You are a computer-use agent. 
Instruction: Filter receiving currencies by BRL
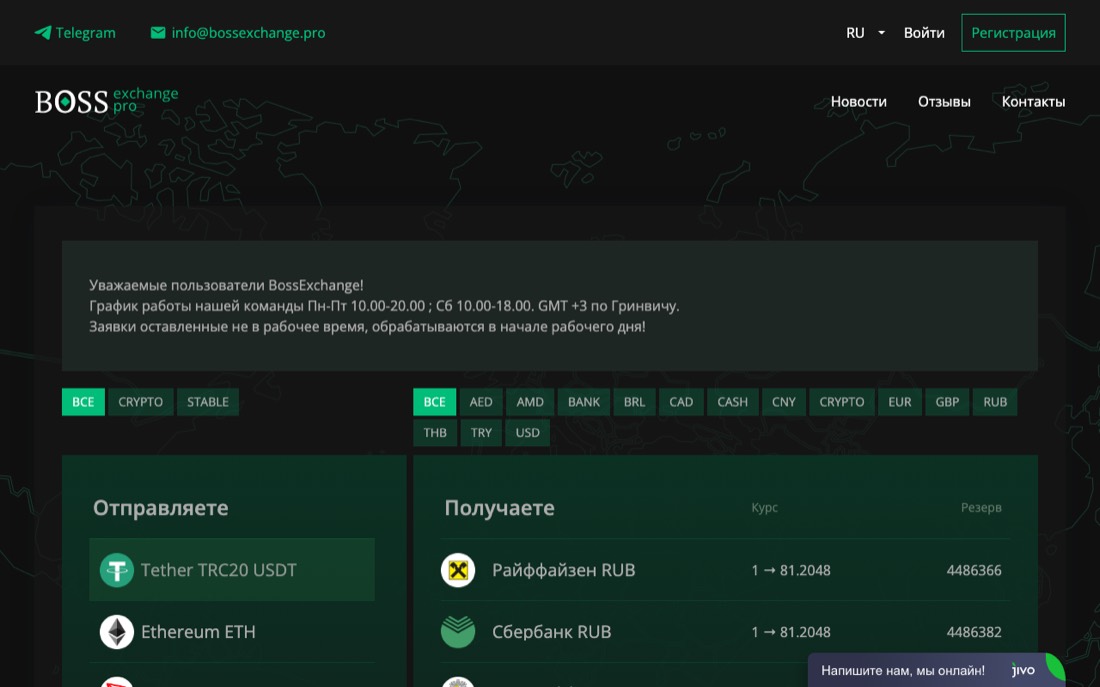(x=634, y=402)
